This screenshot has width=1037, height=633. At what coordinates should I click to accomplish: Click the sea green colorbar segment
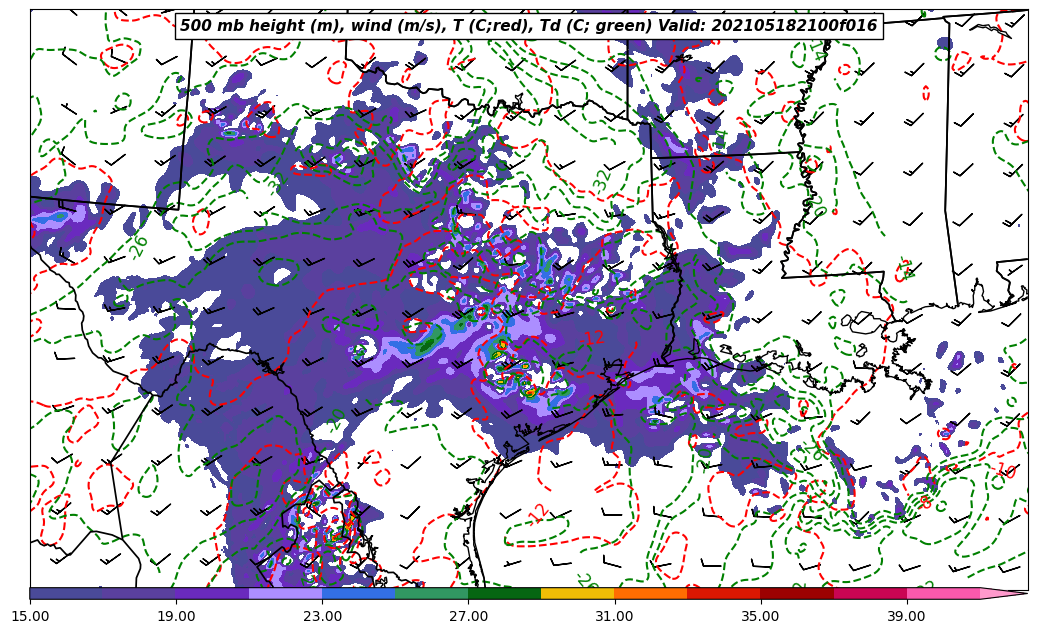(x=431, y=593)
